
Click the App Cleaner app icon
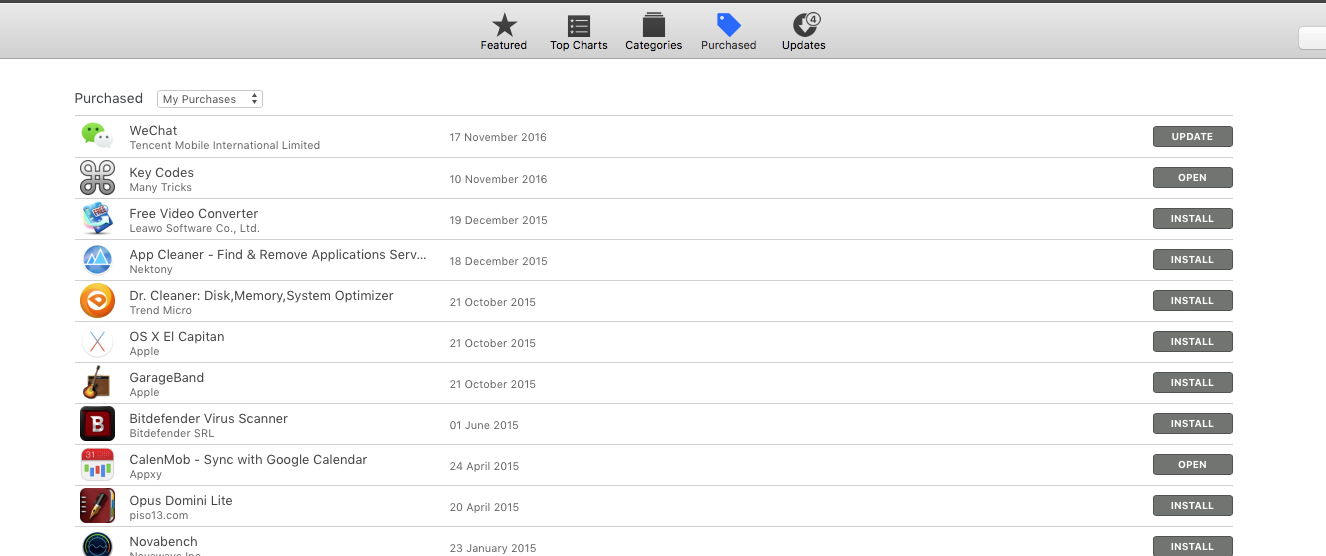pos(97,260)
